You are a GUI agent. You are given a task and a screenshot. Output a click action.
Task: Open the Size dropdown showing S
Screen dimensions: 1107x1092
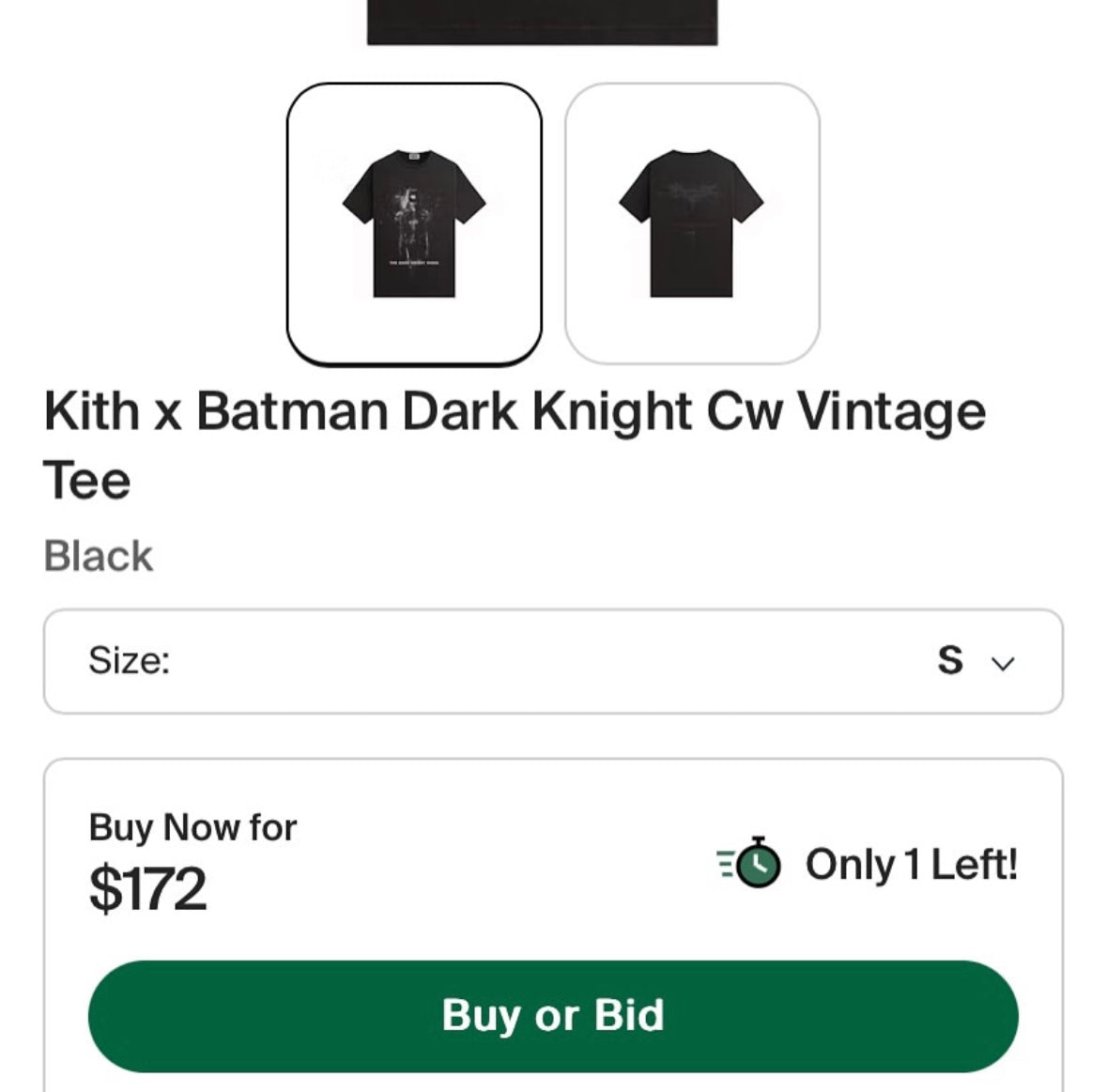[553, 660]
